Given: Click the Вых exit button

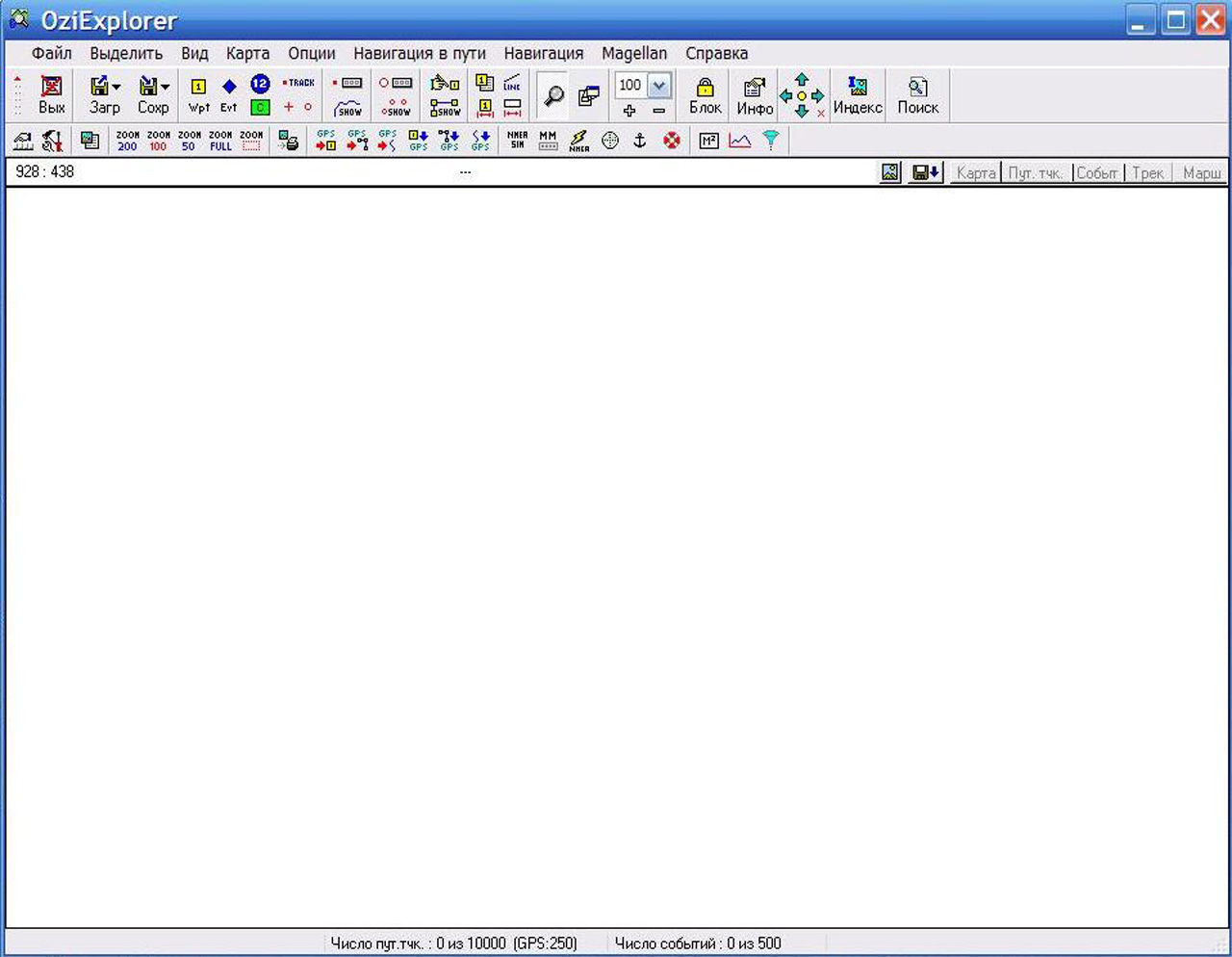Looking at the screenshot, I should pyautogui.click(x=52, y=95).
